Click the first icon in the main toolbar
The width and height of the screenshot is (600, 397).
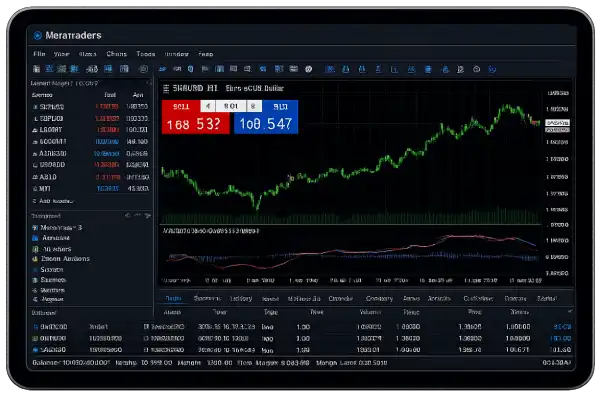[x=36, y=69]
